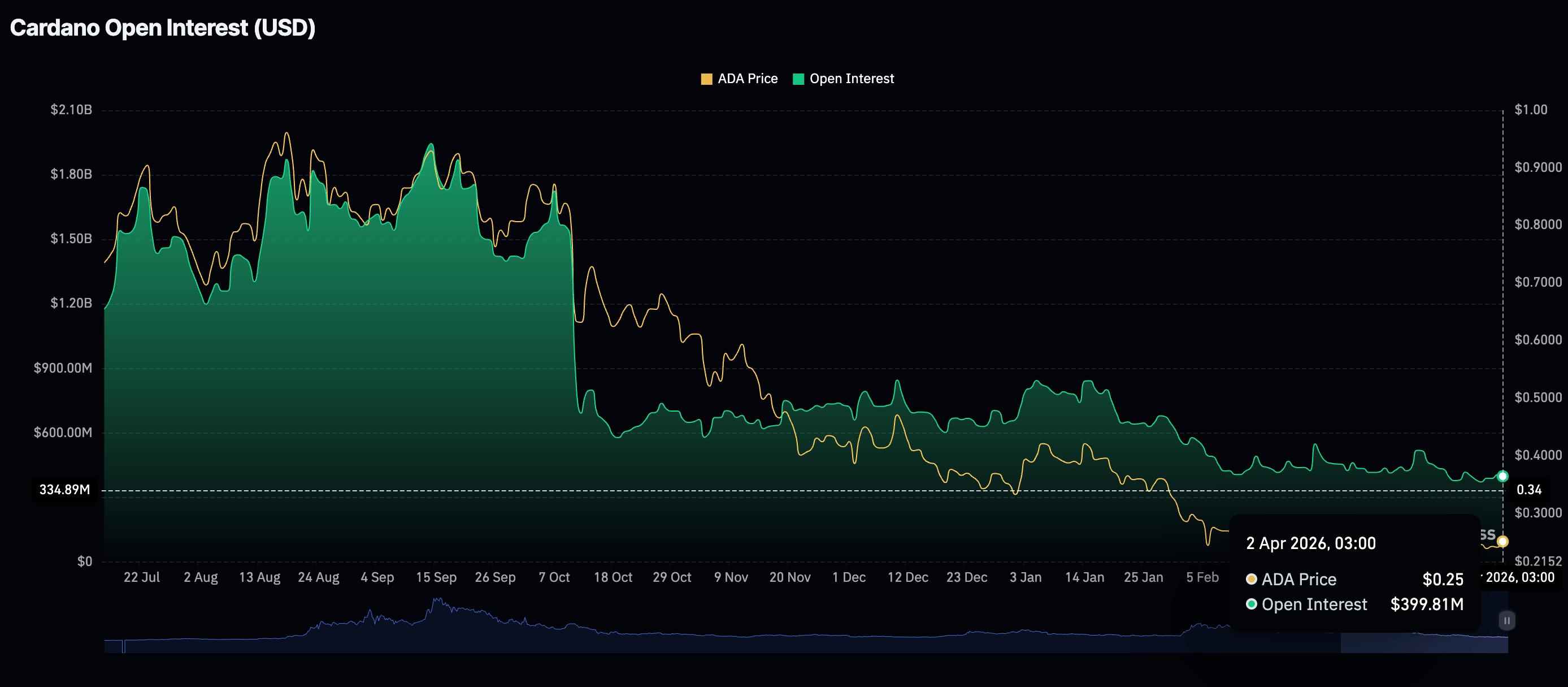Viewport: 1568px width, 687px height.
Task: Click the green Open Interest legend swatch
Action: click(x=798, y=79)
